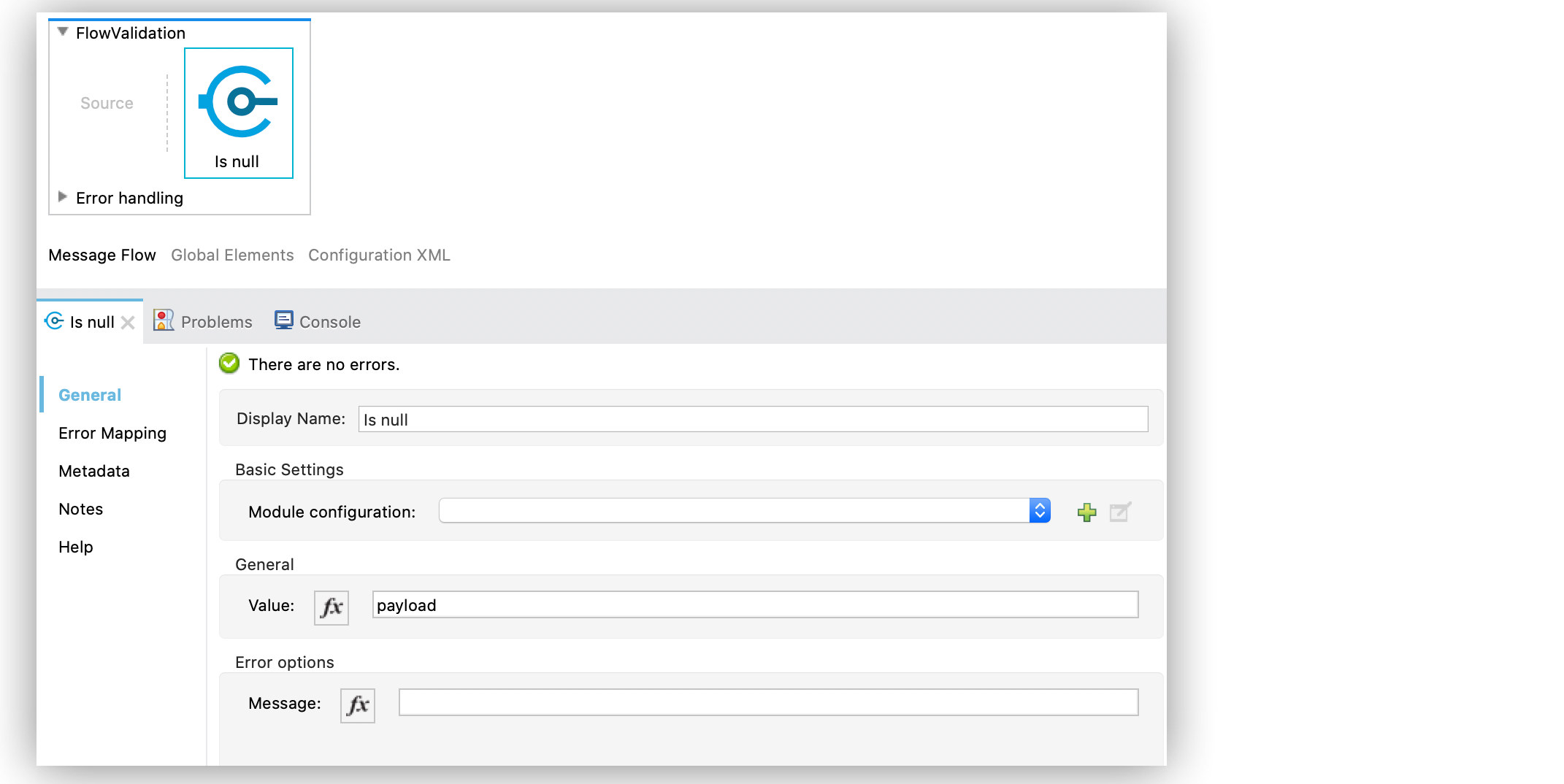Switch to the Configuration XML tab
Screen dimensions: 1564x784
(x=379, y=255)
